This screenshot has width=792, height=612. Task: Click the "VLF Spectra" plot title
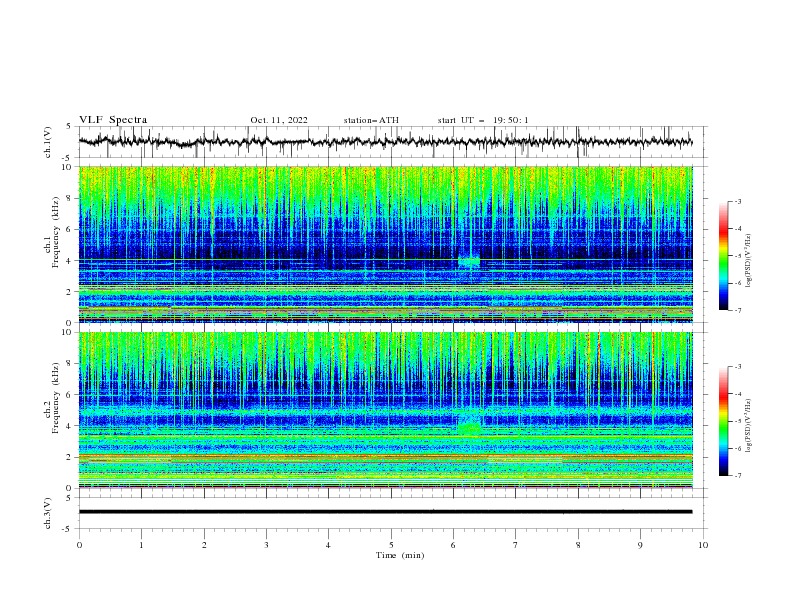coord(113,120)
